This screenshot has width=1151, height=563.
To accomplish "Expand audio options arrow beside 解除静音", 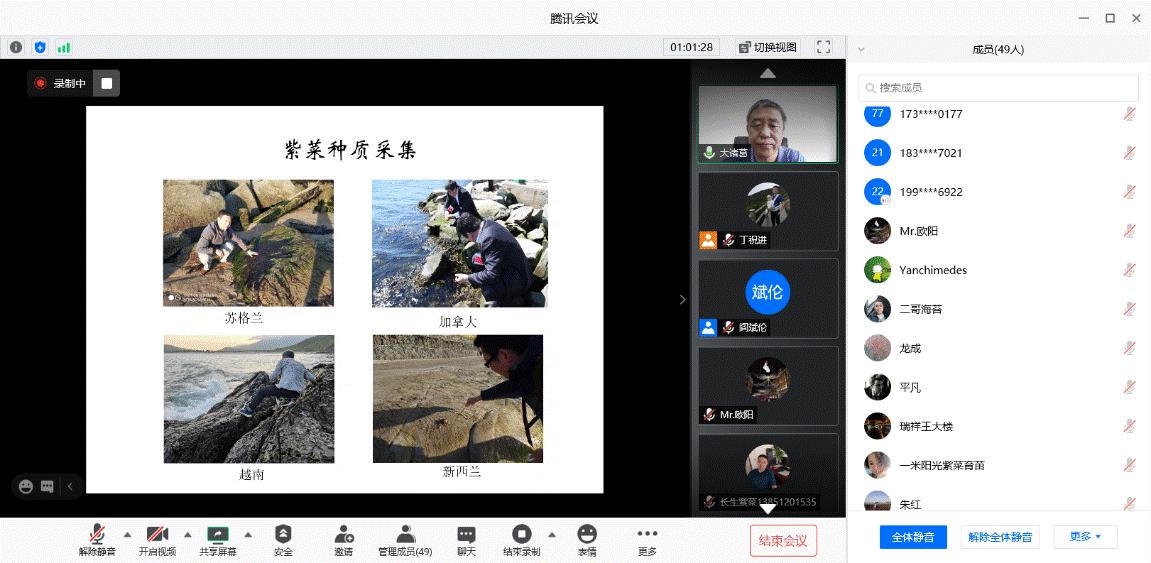I will click(x=127, y=534).
